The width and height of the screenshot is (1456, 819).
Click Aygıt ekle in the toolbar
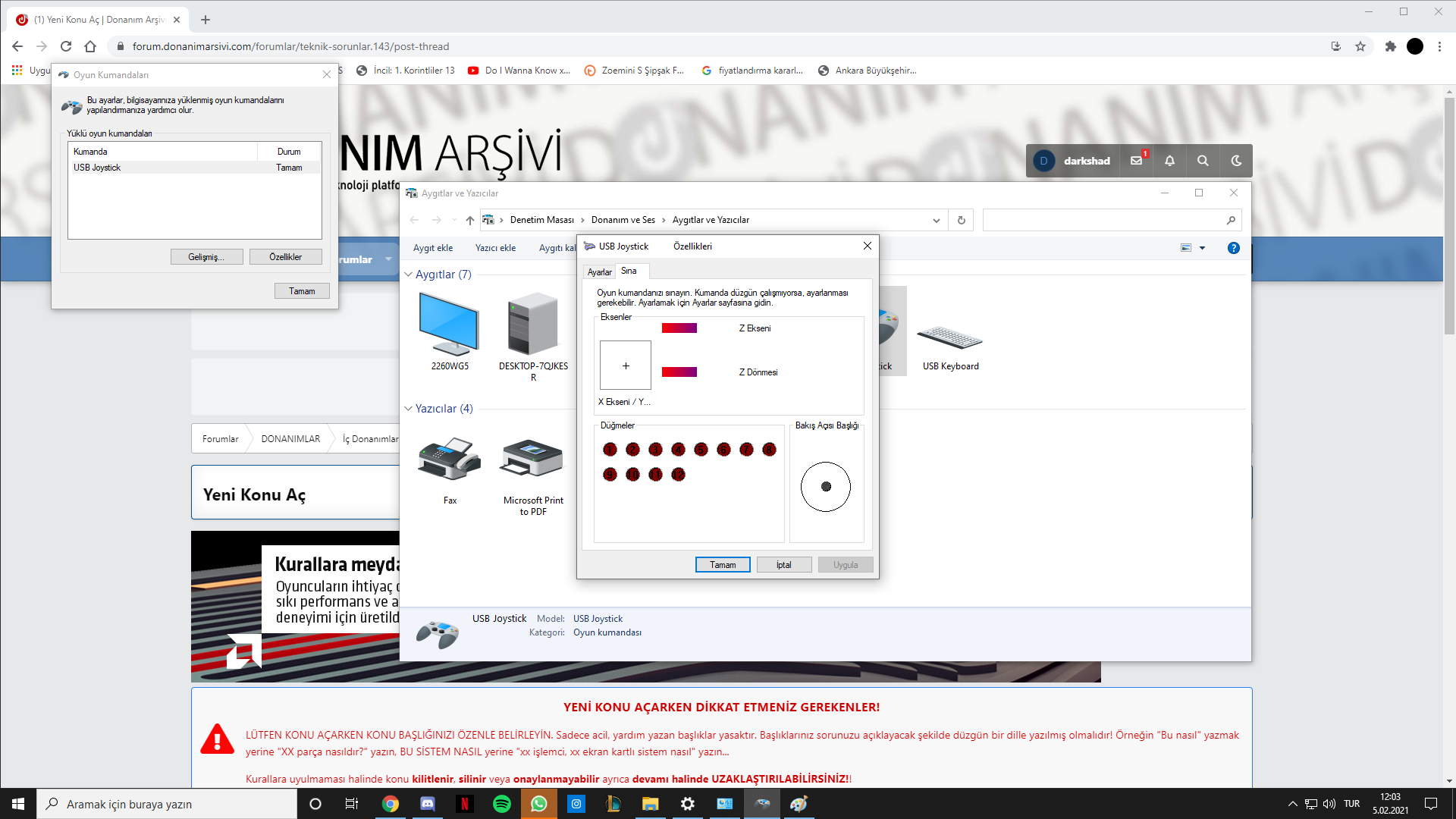pos(433,248)
